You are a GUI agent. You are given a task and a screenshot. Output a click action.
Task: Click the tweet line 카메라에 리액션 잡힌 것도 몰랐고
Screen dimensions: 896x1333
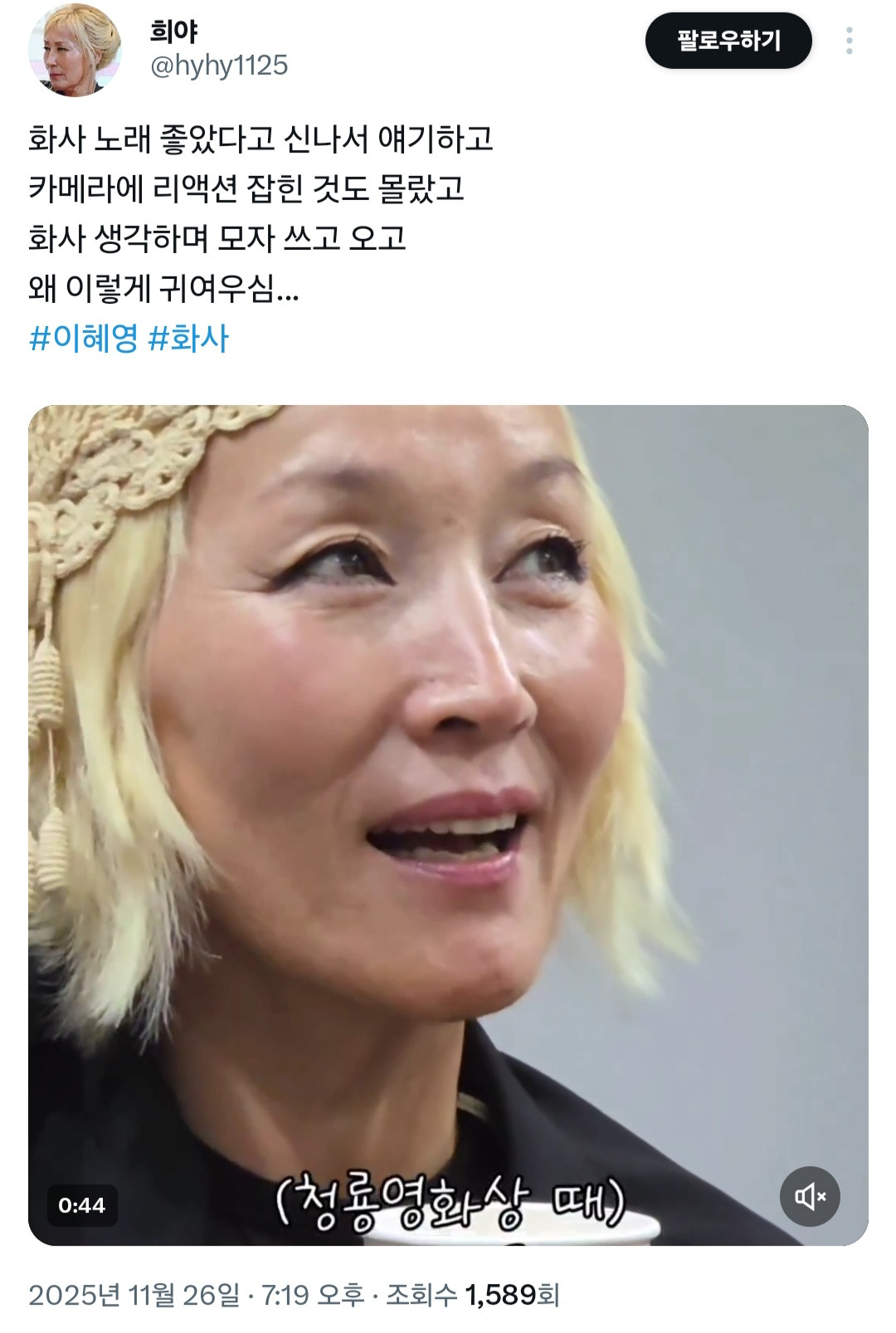coord(246,188)
